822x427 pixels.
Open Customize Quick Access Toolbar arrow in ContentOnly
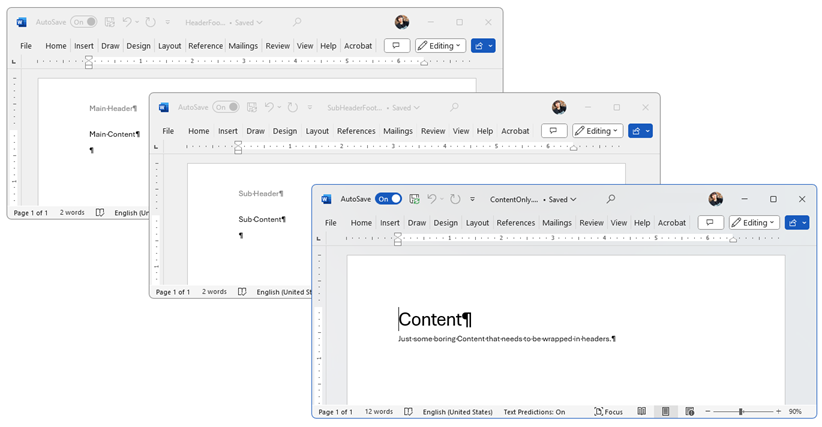tap(472, 199)
